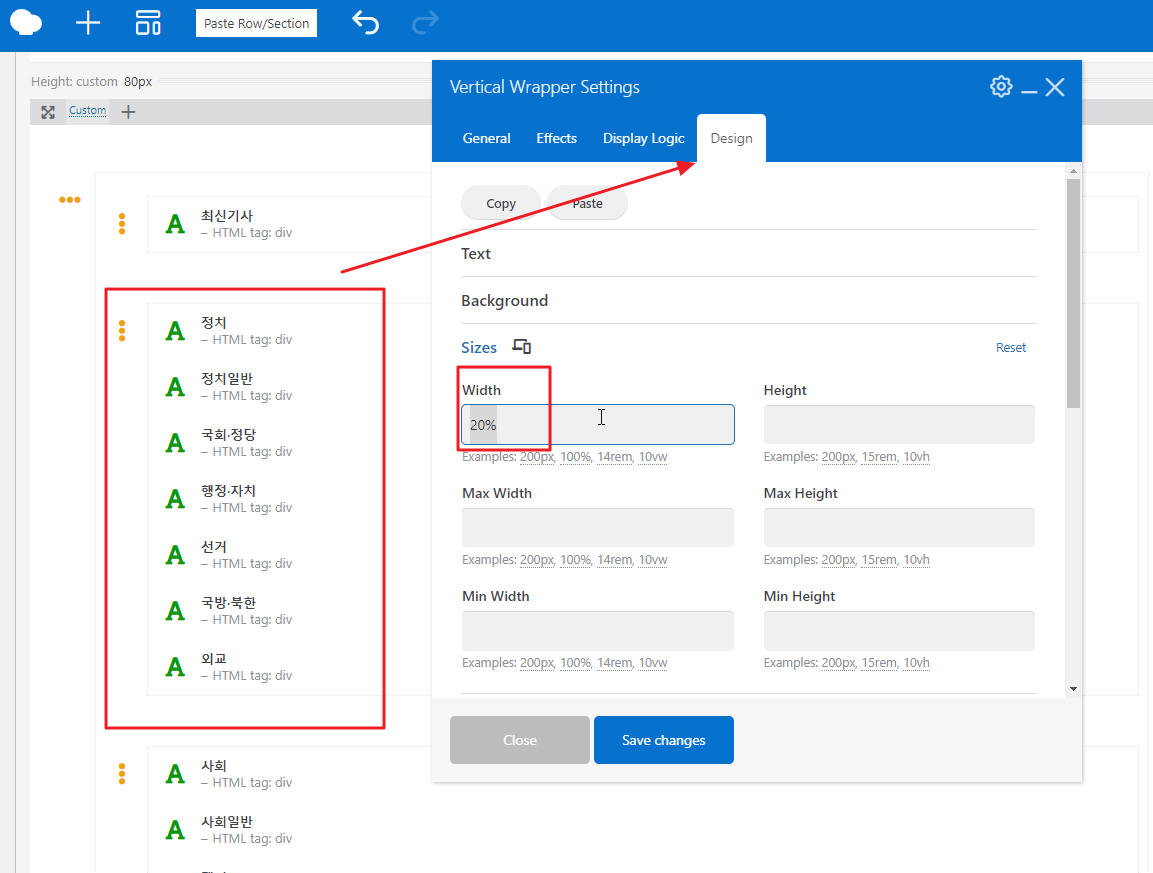This screenshot has width=1153, height=873.
Task: Select the 정치 text element icon
Action: click(175, 331)
